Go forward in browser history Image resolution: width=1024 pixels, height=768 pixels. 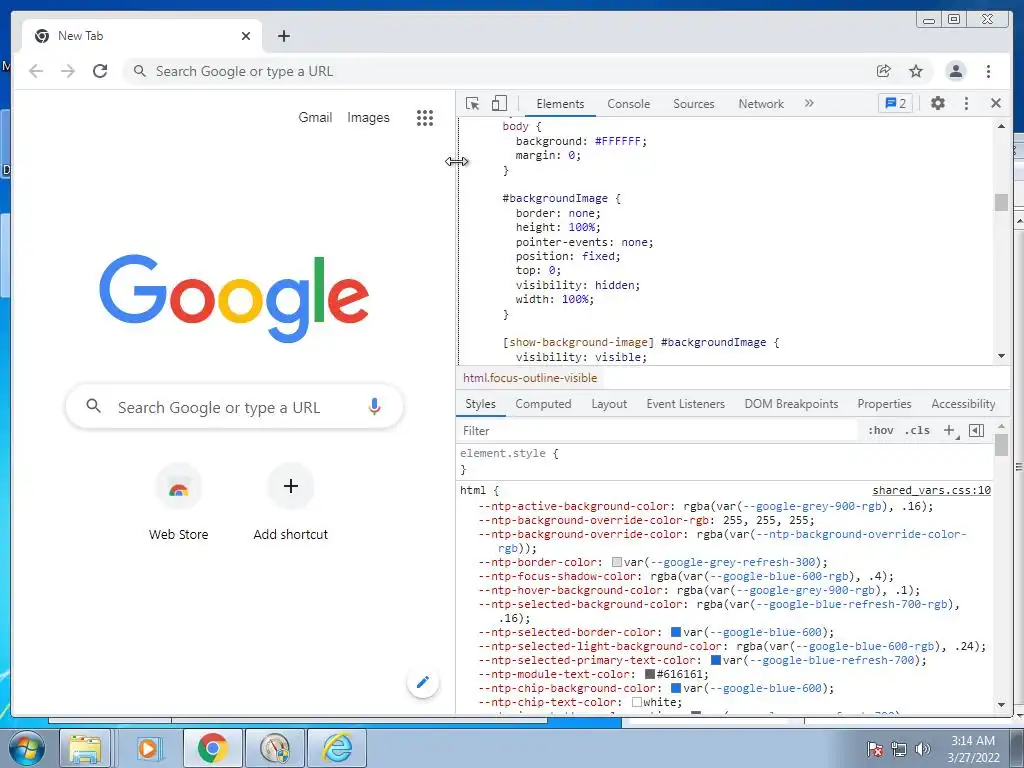pyautogui.click(x=68, y=71)
